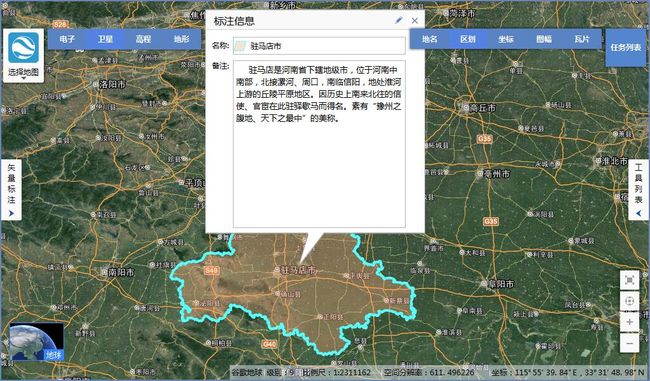Click the 新蔡县 label on the map
This screenshot has width=650, height=381.
(400, 301)
